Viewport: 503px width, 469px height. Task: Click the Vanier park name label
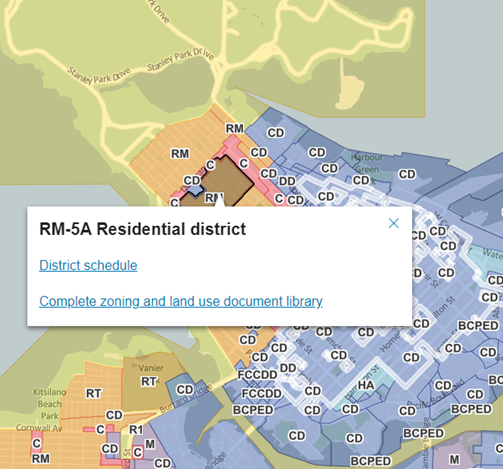tap(151, 368)
